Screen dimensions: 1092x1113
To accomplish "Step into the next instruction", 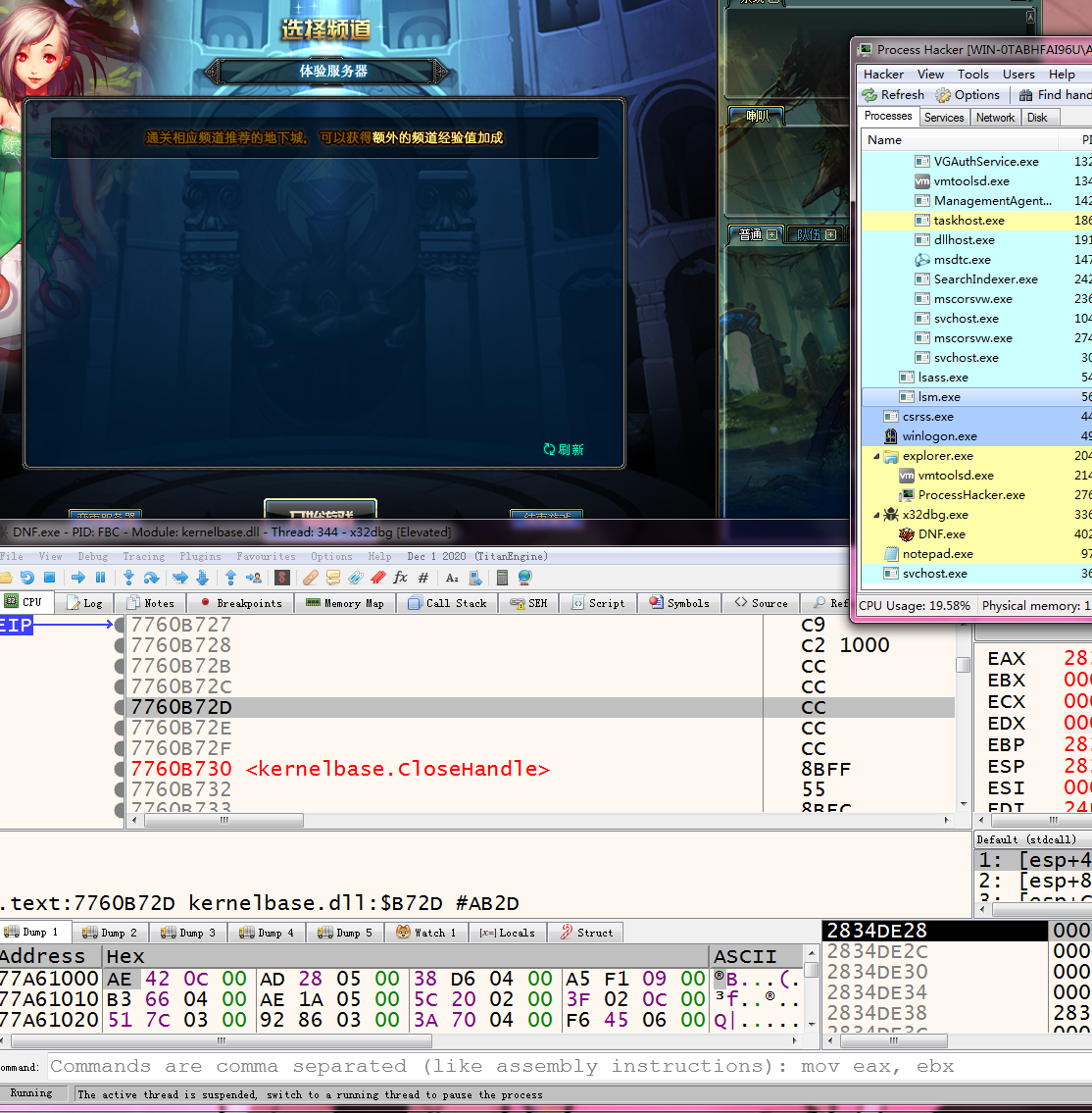I will click(x=128, y=578).
